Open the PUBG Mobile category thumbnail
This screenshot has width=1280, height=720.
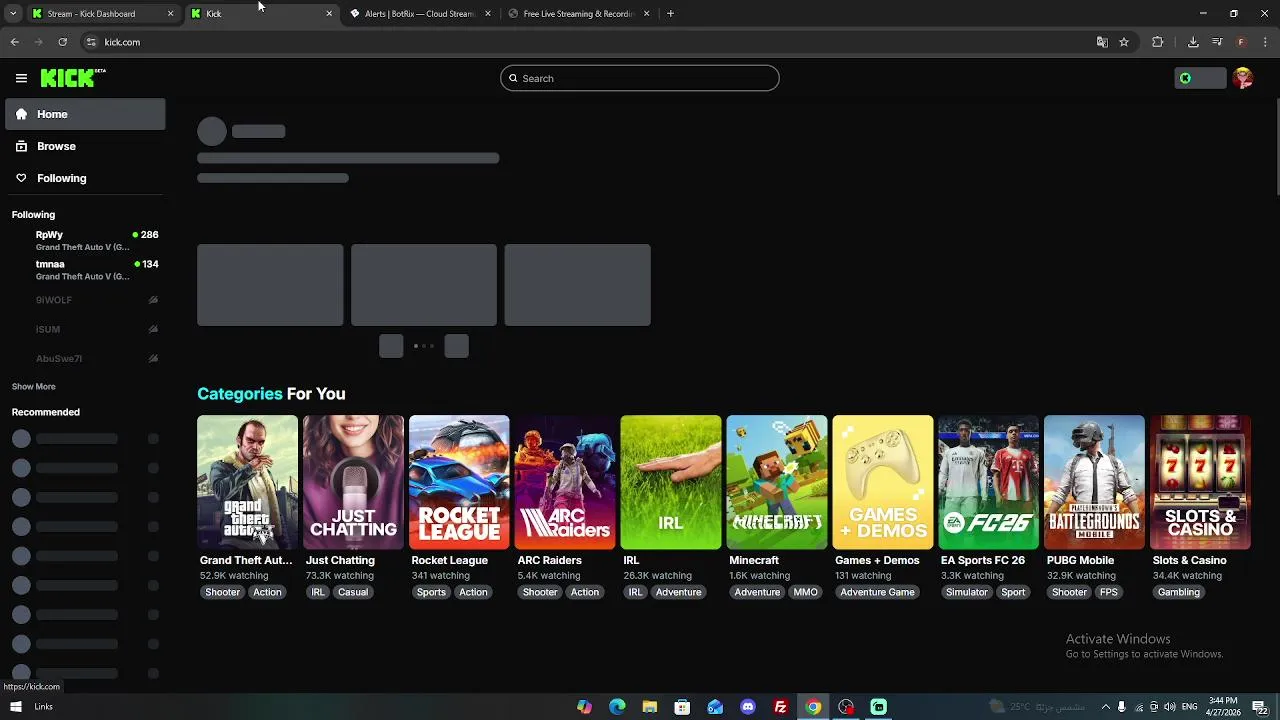[x=1094, y=482]
